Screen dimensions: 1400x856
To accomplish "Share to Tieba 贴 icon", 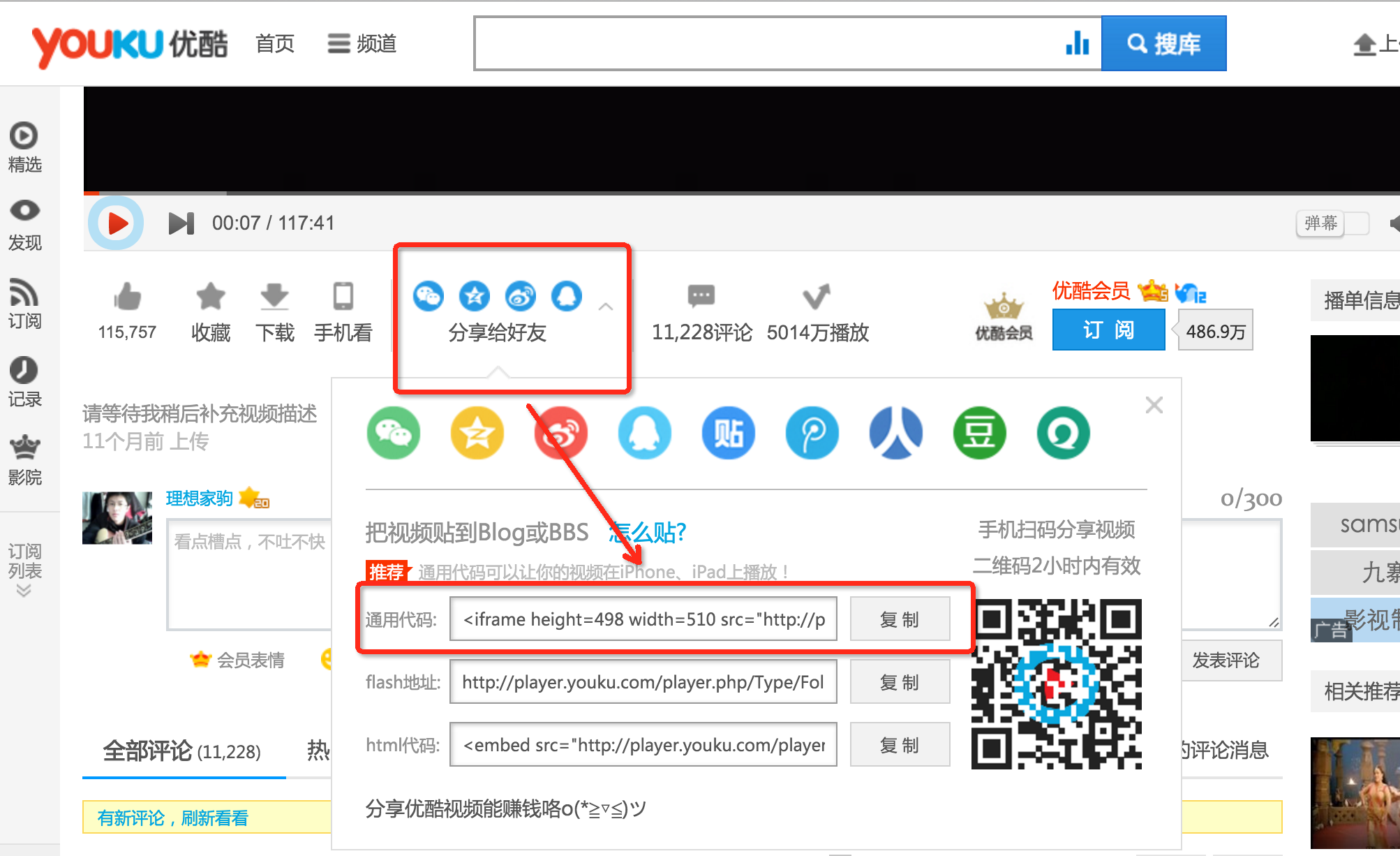I will (x=729, y=433).
